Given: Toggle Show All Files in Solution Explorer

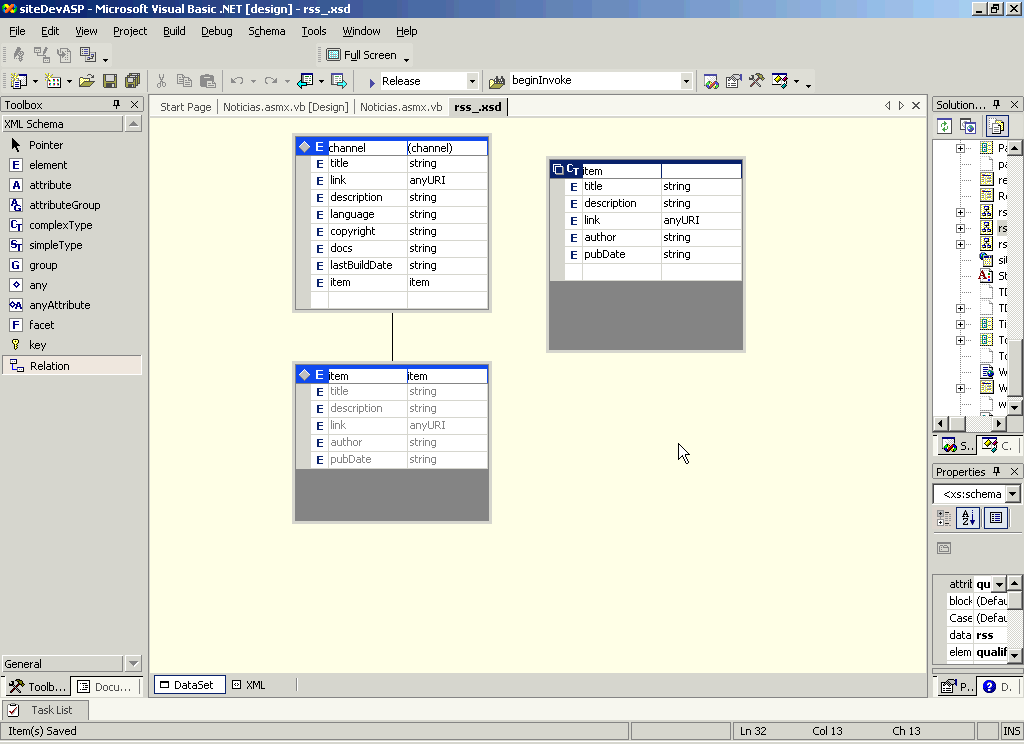Looking at the screenshot, I should point(997,126).
